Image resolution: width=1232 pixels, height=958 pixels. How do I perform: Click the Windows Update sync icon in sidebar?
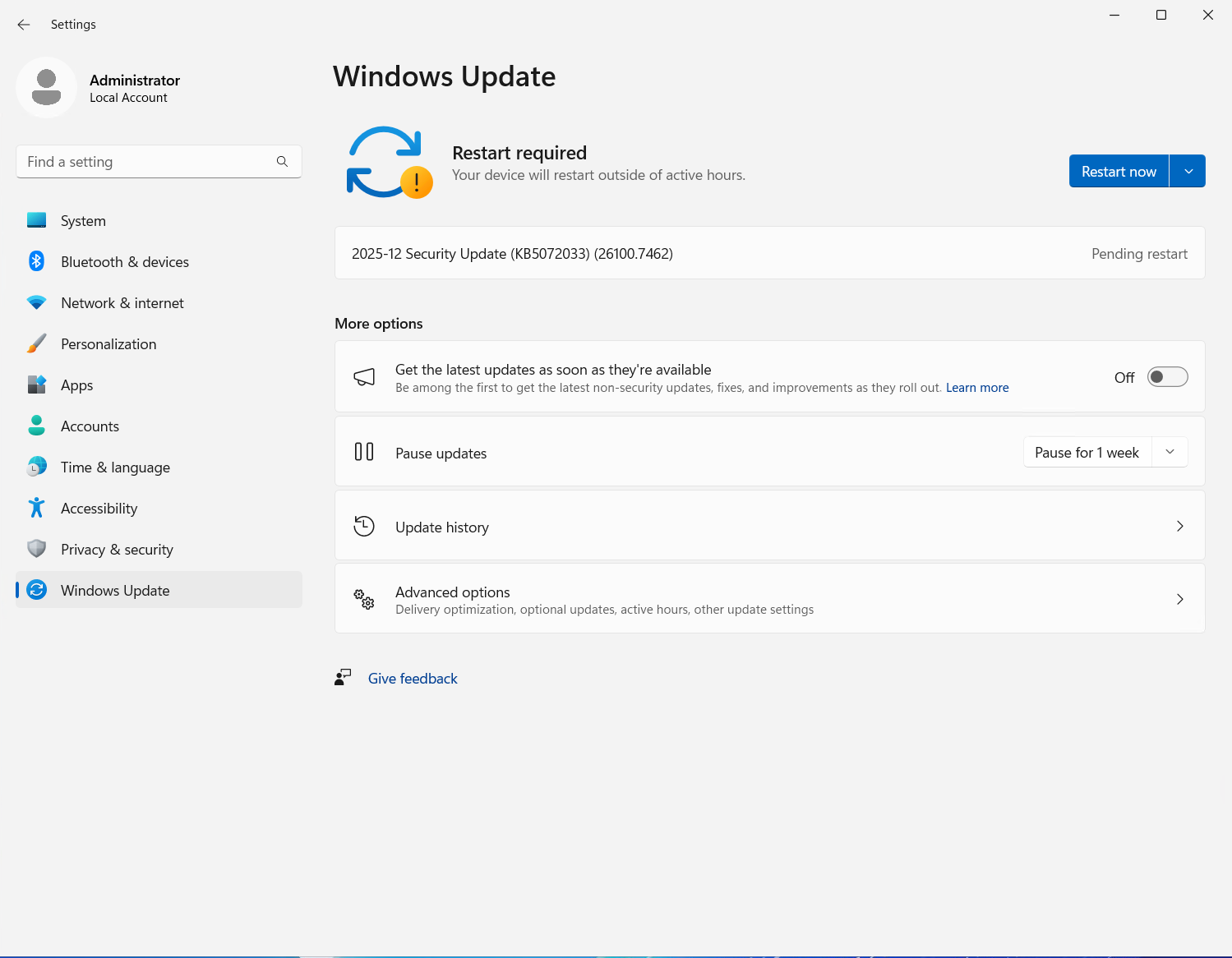pyautogui.click(x=36, y=590)
